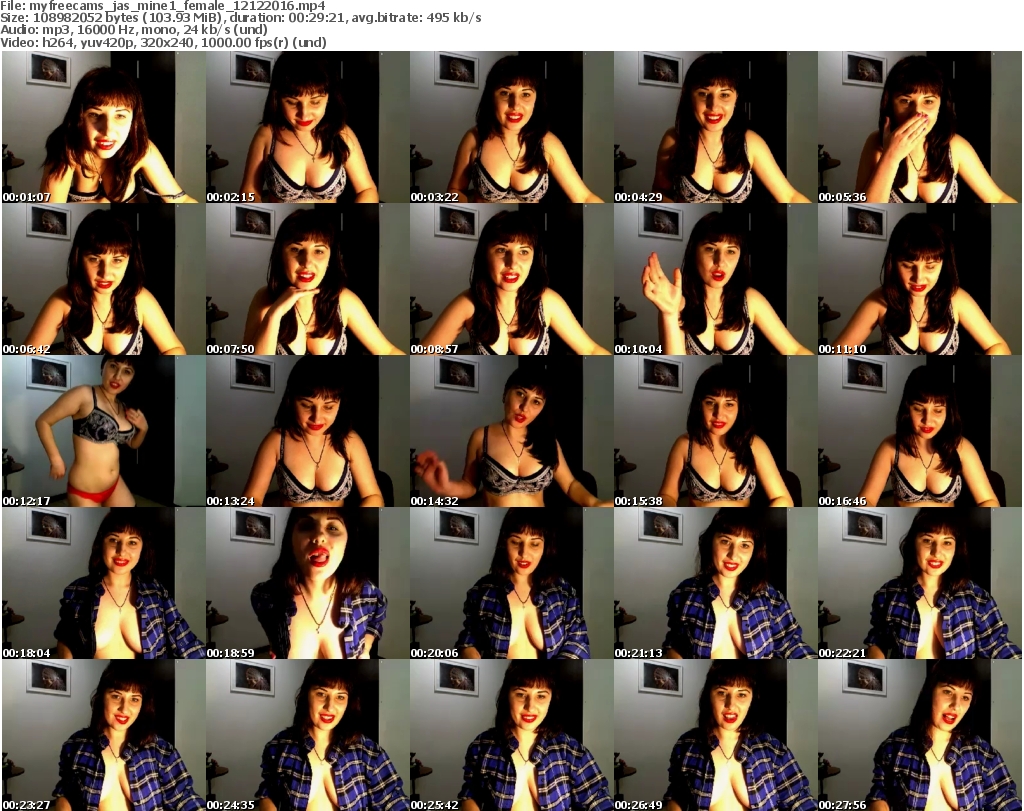The image size is (1024, 811).
Task: Click the 'Video: h264, yuv420p' line
Action: pos(163,42)
